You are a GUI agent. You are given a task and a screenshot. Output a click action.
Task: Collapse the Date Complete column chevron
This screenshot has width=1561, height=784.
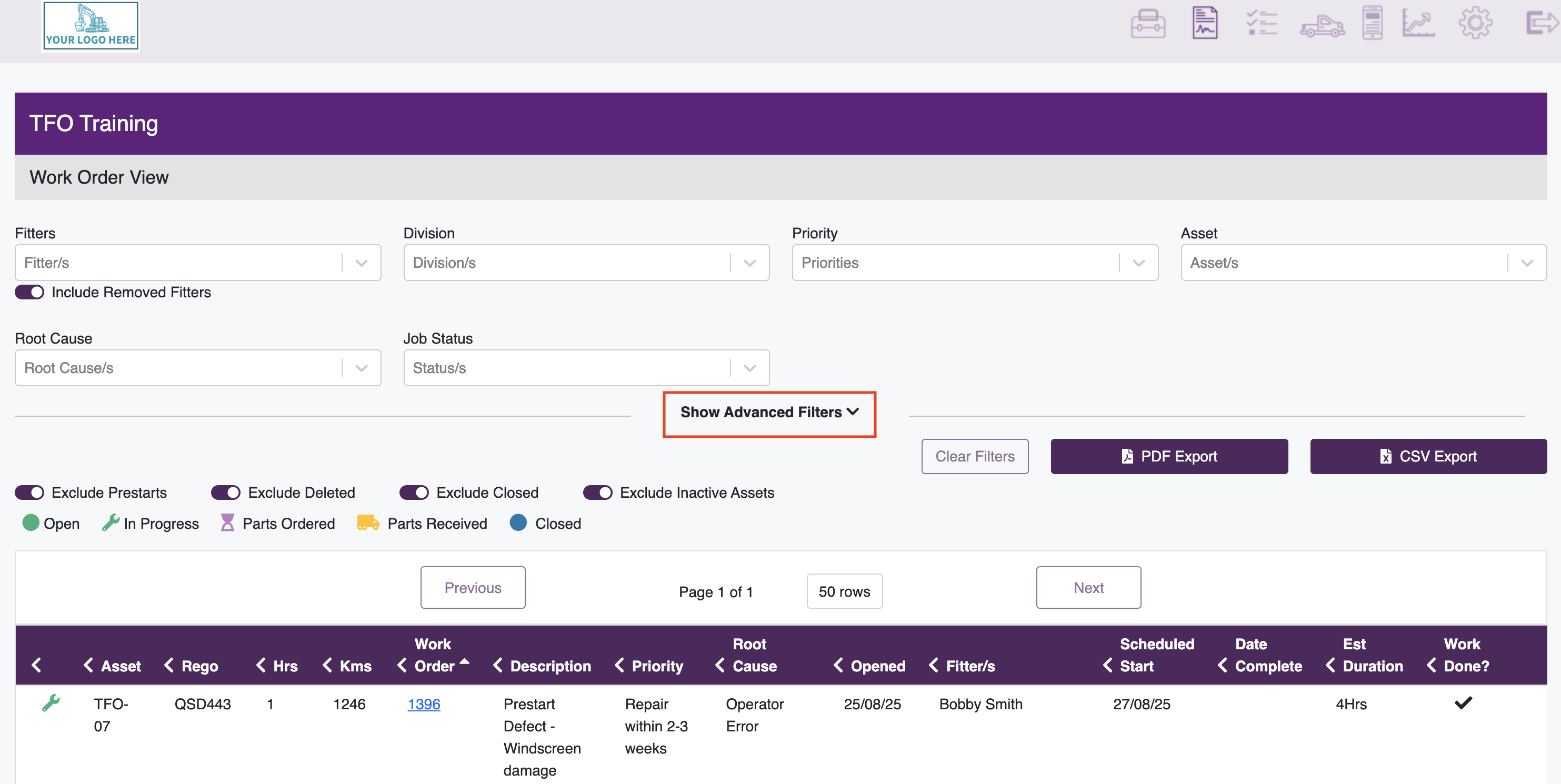pyautogui.click(x=1223, y=665)
